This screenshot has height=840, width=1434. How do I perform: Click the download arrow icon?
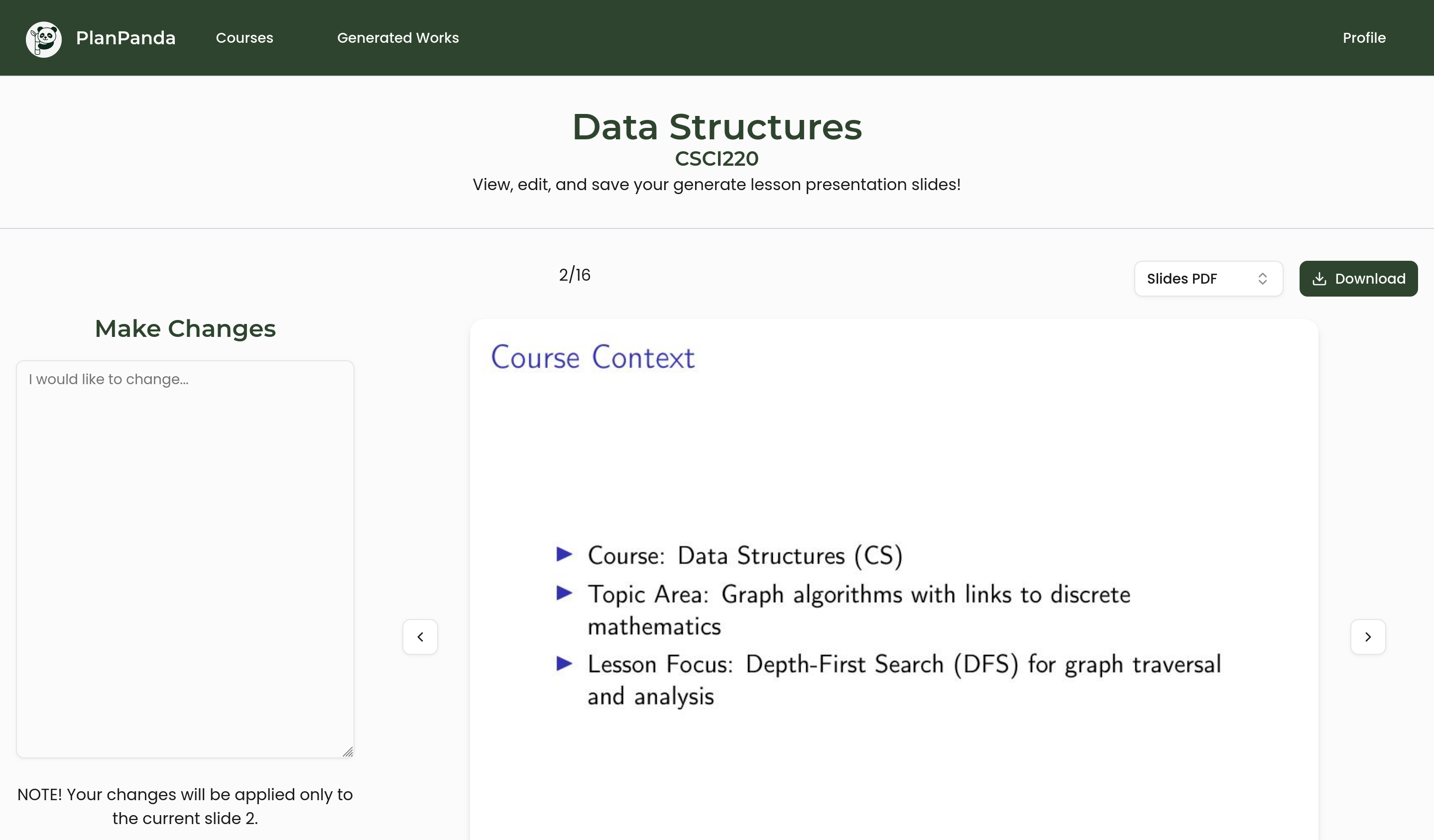click(x=1319, y=279)
